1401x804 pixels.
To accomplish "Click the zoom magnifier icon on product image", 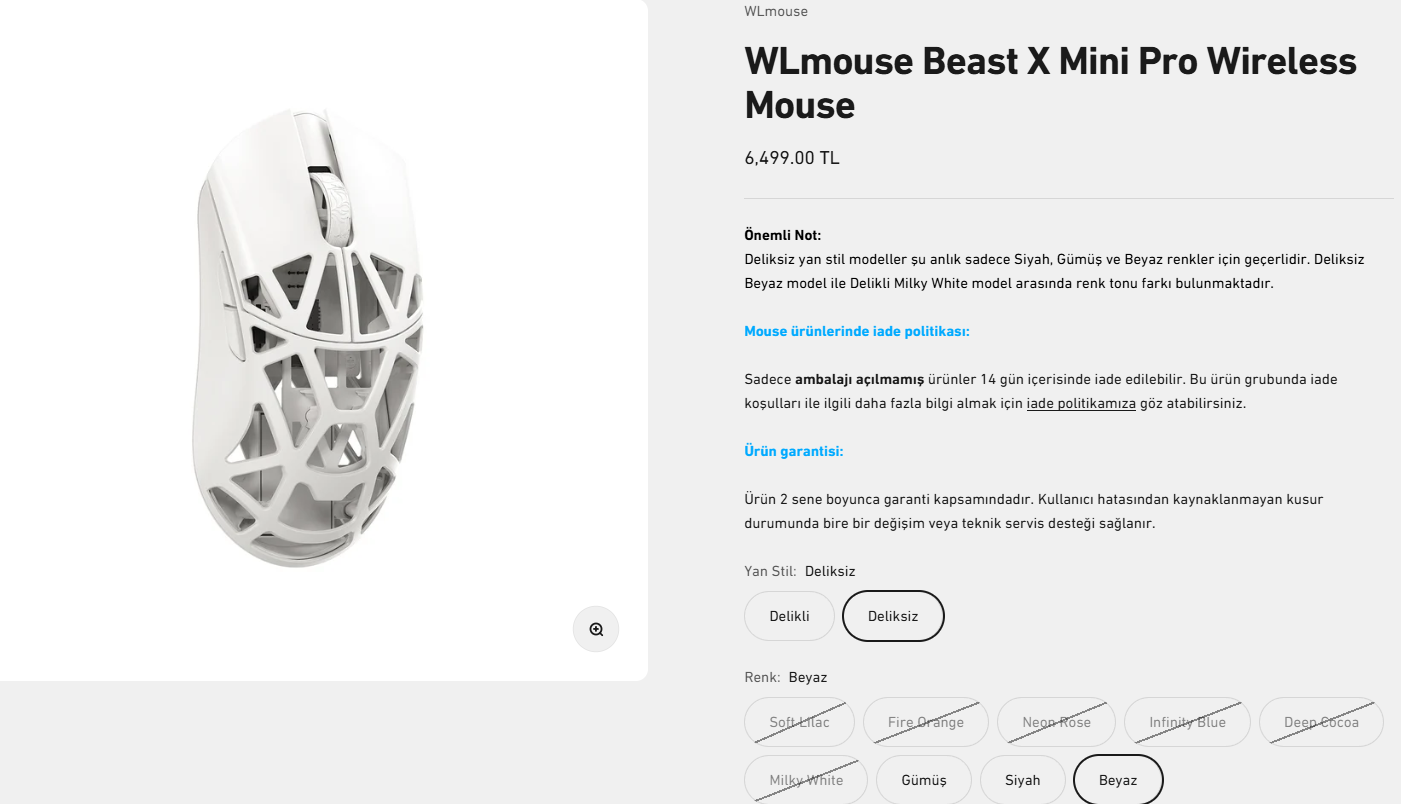I will pos(596,629).
